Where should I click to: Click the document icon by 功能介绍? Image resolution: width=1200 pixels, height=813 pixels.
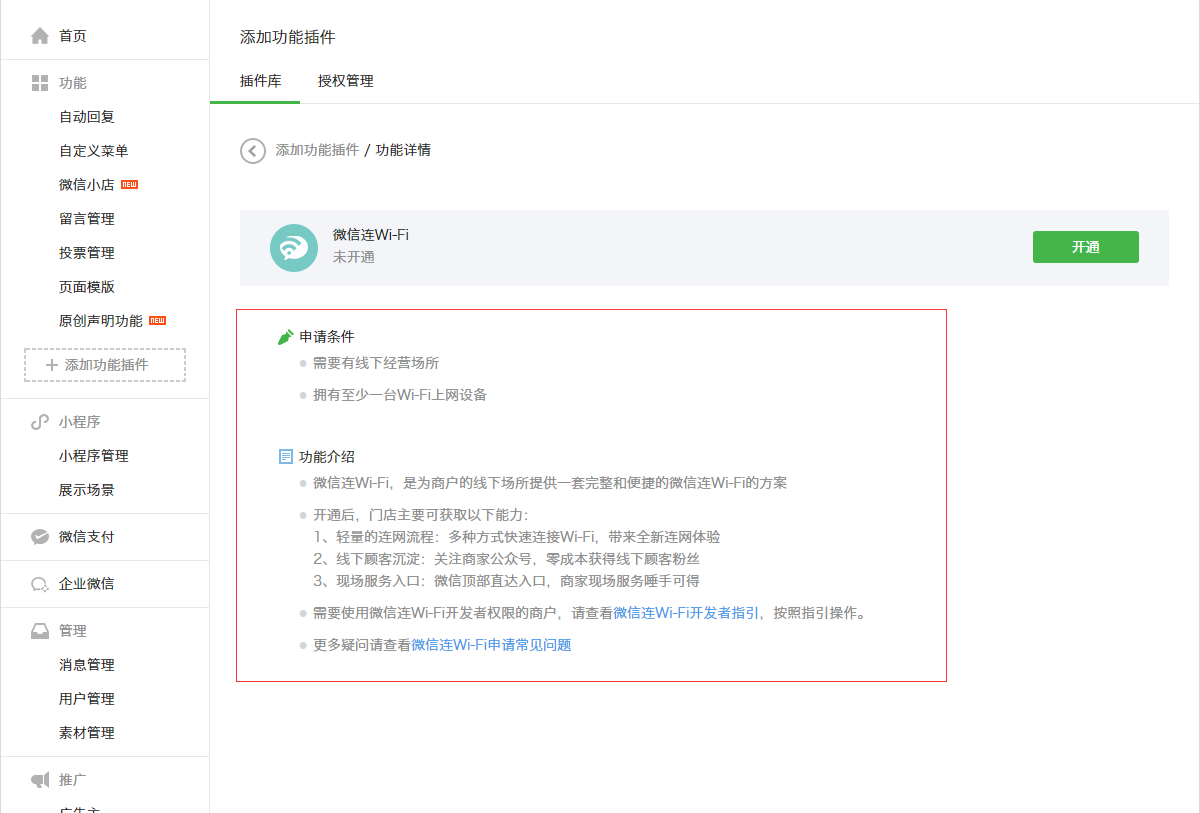pyautogui.click(x=285, y=457)
